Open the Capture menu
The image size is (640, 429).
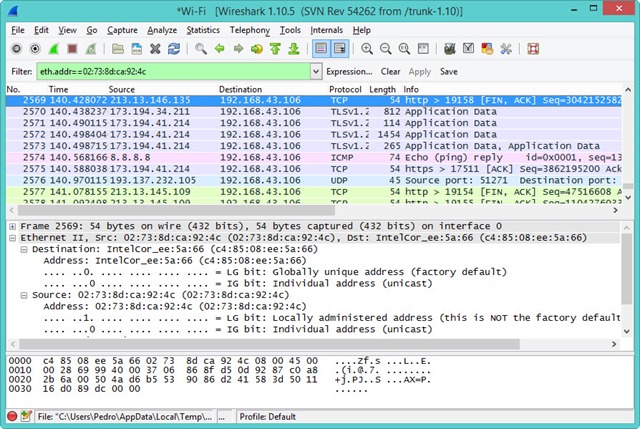click(x=122, y=30)
